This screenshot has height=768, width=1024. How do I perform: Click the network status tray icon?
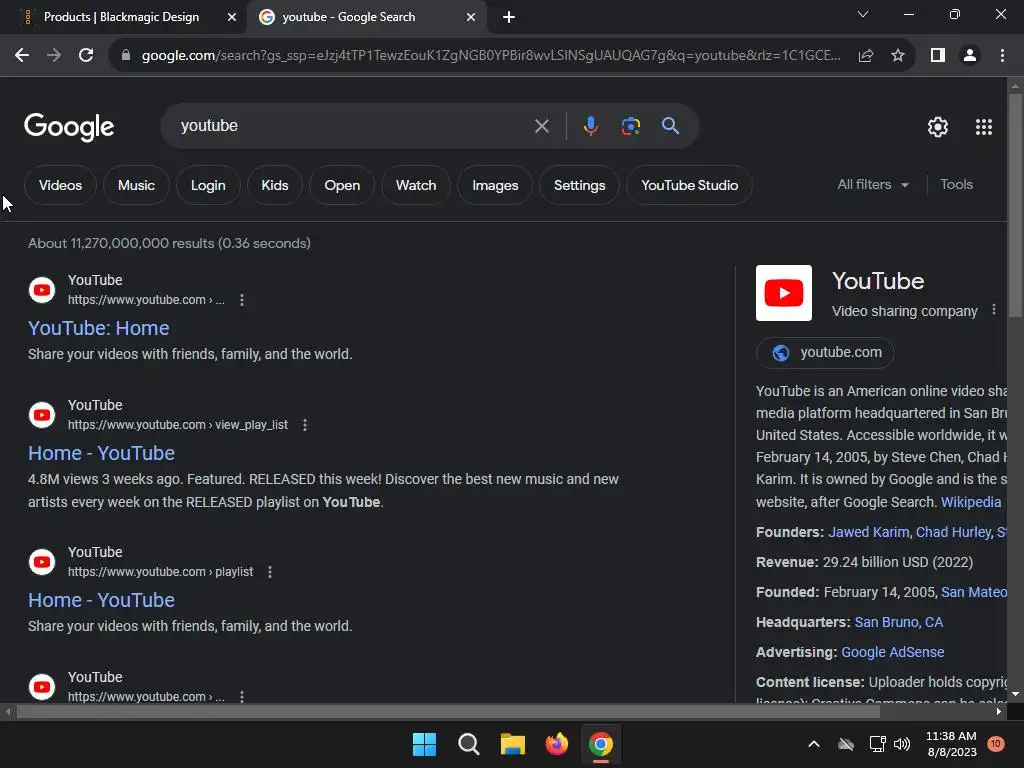click(x=877, y=744)
